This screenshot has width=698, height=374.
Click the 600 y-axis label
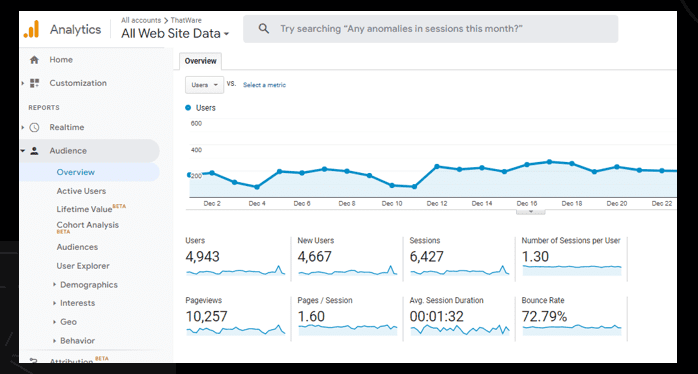196,123
